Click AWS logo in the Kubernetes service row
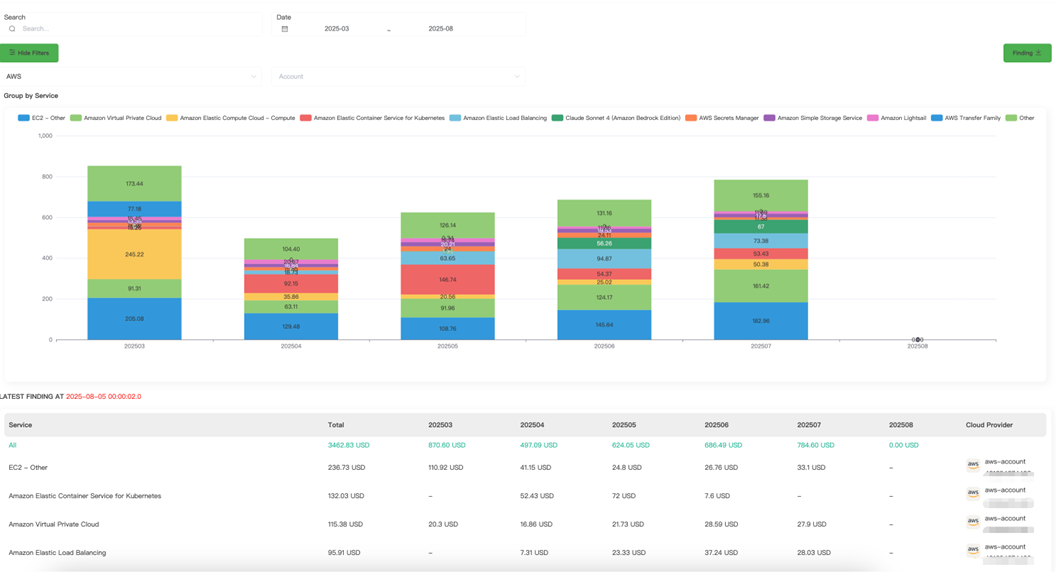Viewport: 1056px width, 572px height. [972, 495]
